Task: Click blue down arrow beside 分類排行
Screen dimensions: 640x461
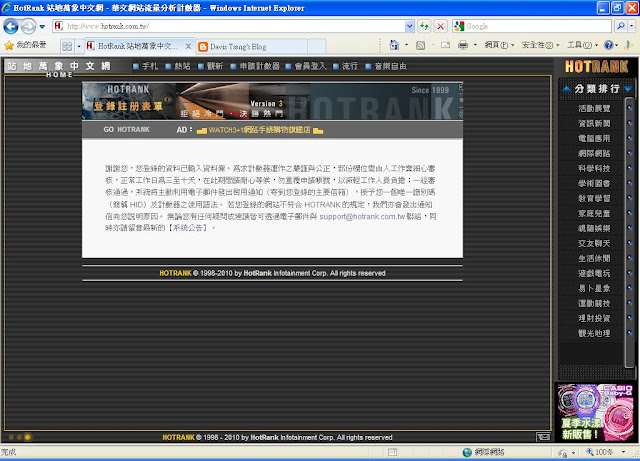Action: point(628,89)
